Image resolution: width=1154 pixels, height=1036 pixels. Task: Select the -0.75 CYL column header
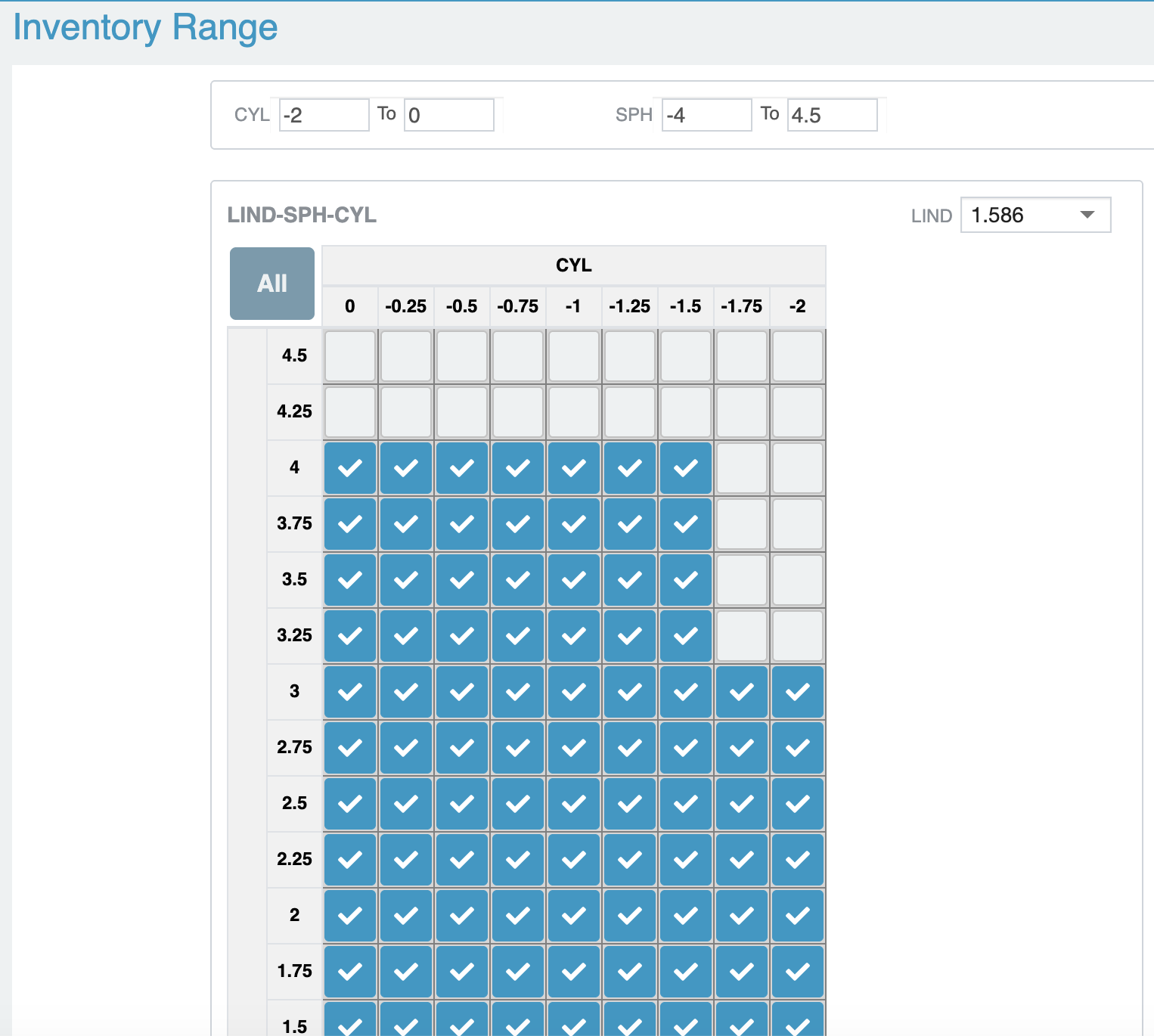[518, 306]
